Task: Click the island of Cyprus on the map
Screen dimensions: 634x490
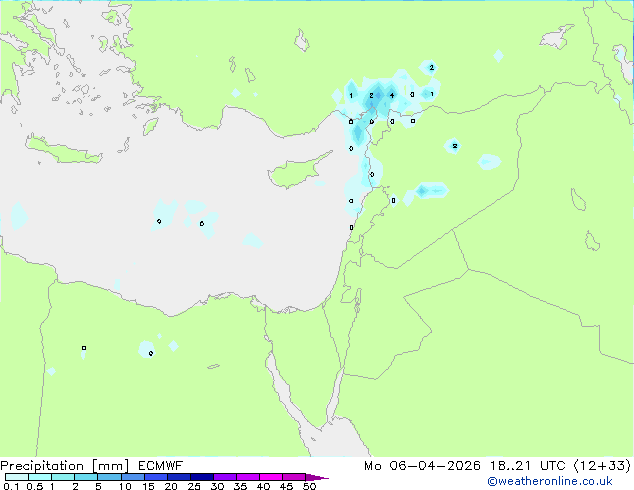Action: 297,170
